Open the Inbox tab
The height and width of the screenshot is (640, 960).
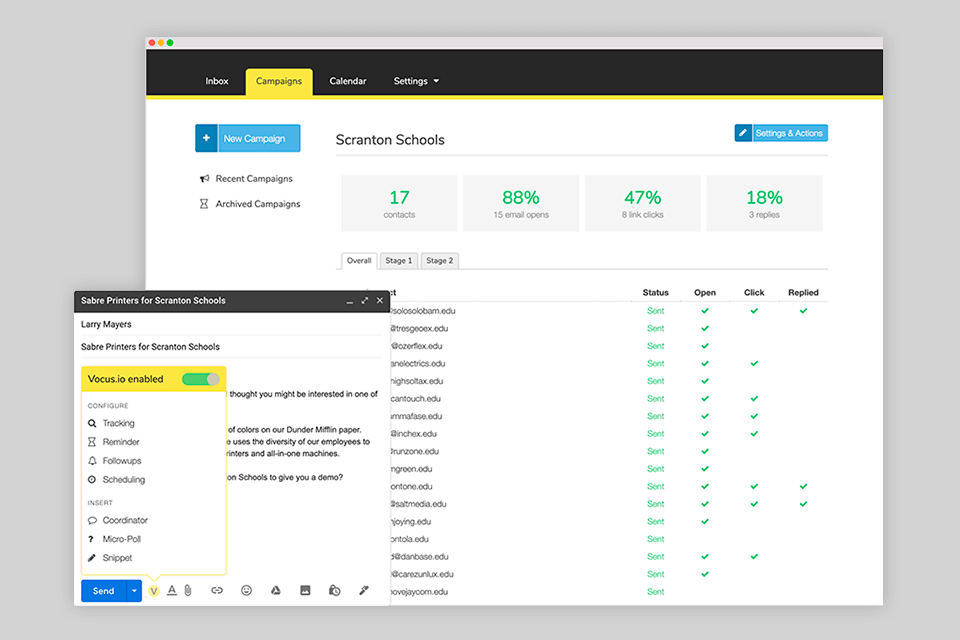pyautogui.click(x=217, y=81)
